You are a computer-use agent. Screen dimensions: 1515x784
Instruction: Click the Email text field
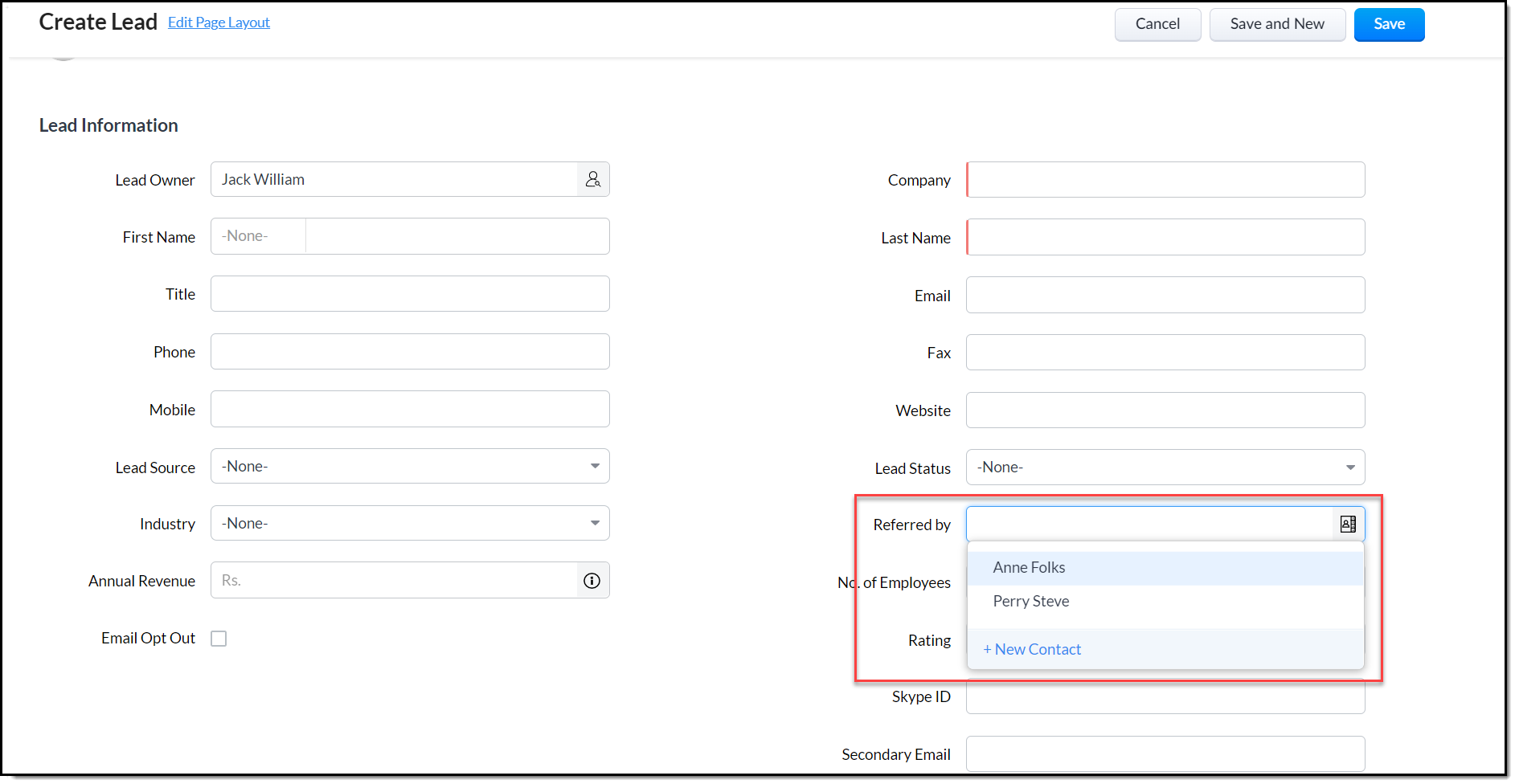pos(1165,296)
